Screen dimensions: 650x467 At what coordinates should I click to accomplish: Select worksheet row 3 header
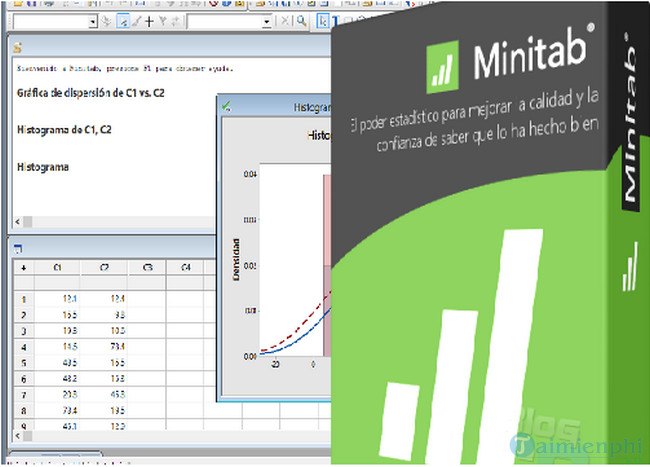tap(24, 331)
